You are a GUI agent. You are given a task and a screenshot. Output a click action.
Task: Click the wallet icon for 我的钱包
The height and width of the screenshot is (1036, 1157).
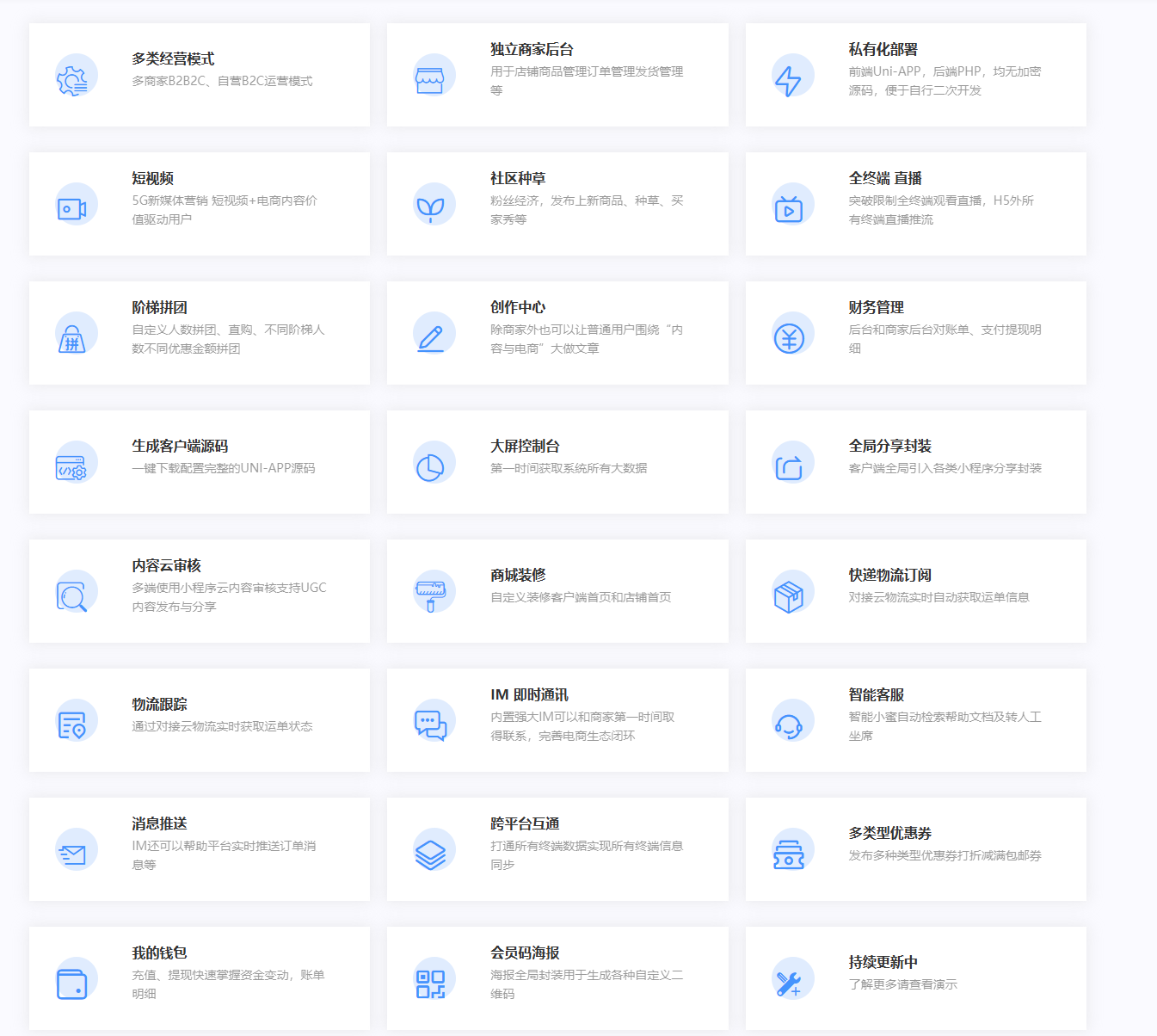(72, 984)
